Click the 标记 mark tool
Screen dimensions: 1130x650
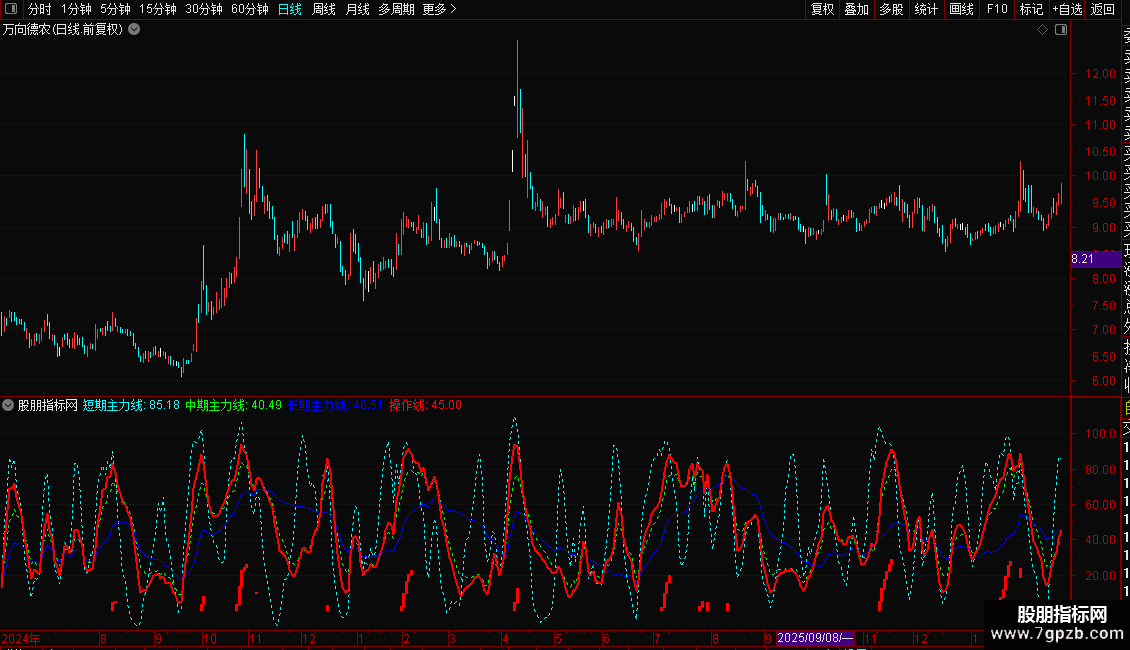(1031, 9)
